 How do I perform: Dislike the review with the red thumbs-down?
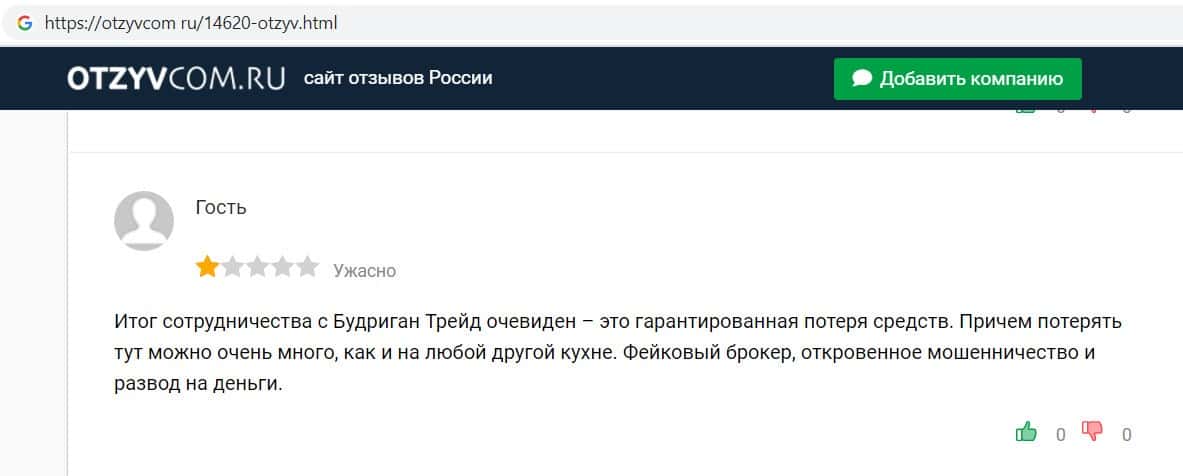[x=1092, y=431]
